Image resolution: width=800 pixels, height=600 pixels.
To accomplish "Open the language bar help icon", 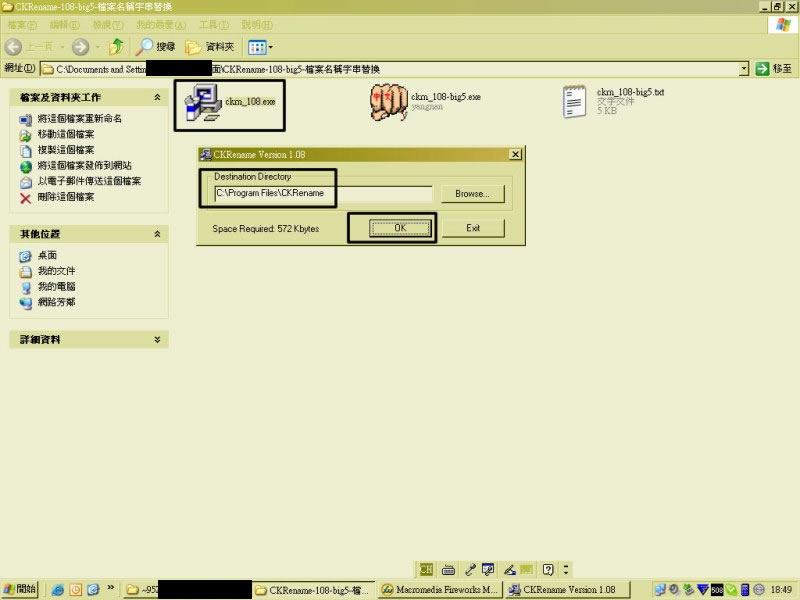I will [548, 569].
